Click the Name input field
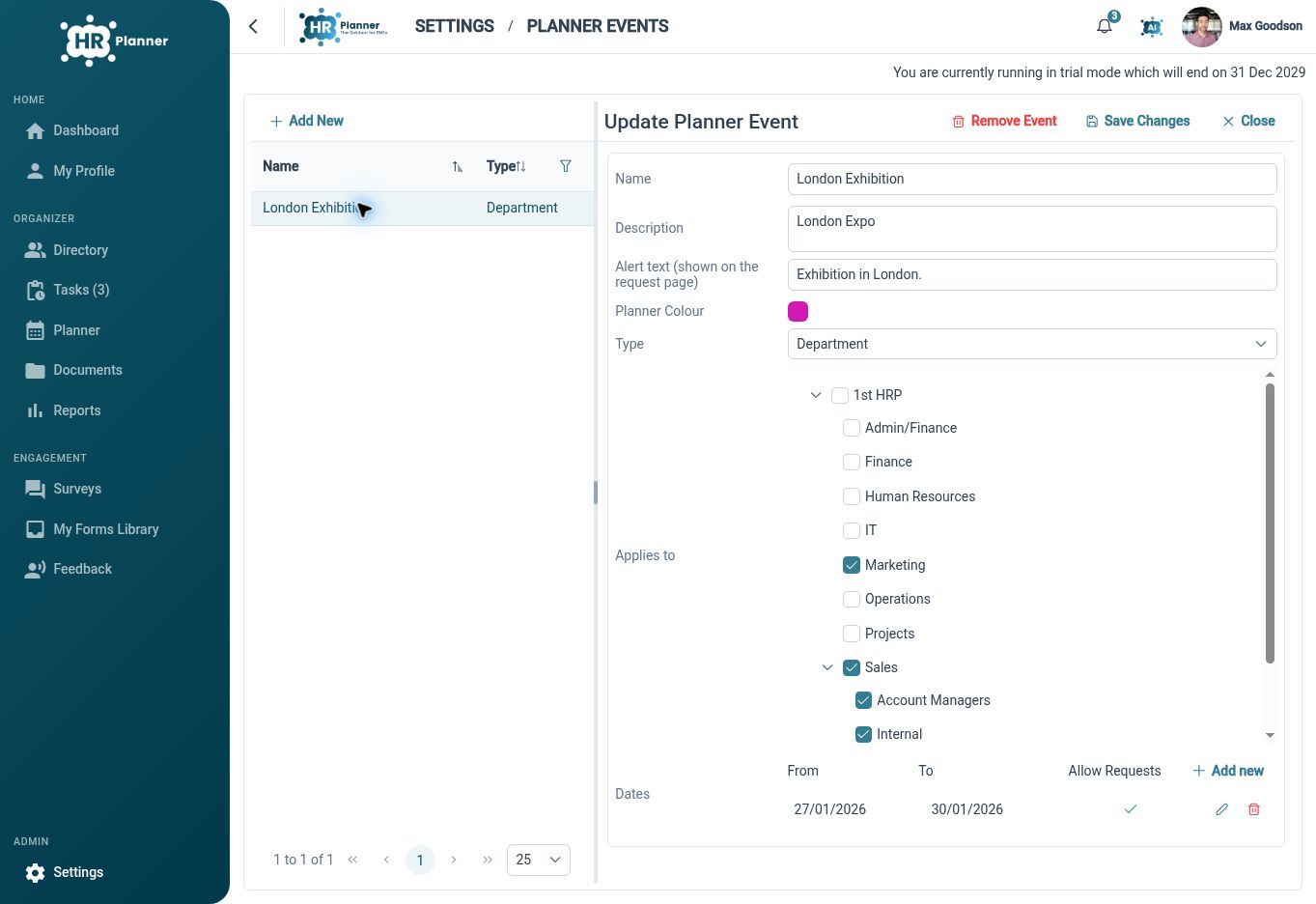Viewport: 1316px width, 904px height. tap(1032, 179)
